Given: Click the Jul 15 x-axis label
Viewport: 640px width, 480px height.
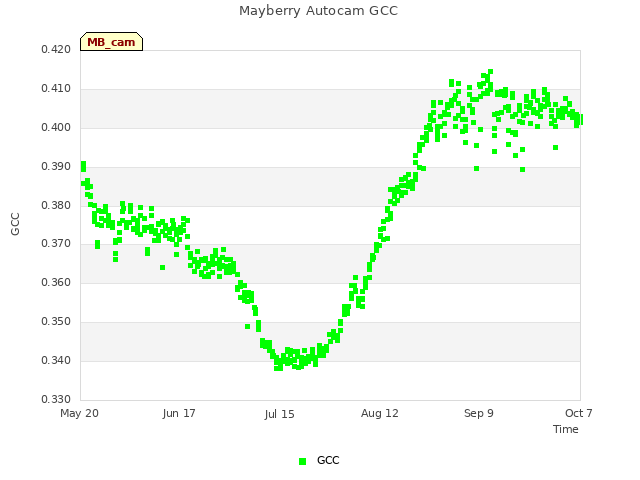Looking at the screenshot, I should coord(279,414).
